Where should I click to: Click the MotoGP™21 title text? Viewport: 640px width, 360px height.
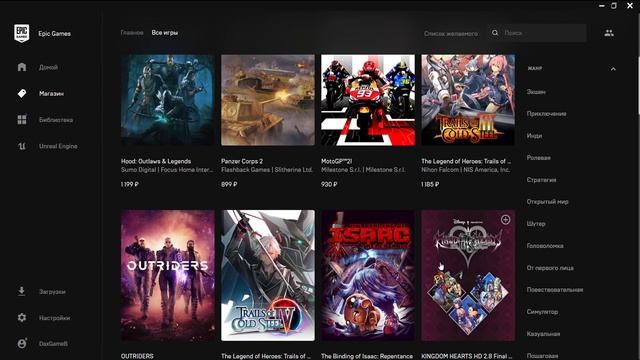point(337,161)
